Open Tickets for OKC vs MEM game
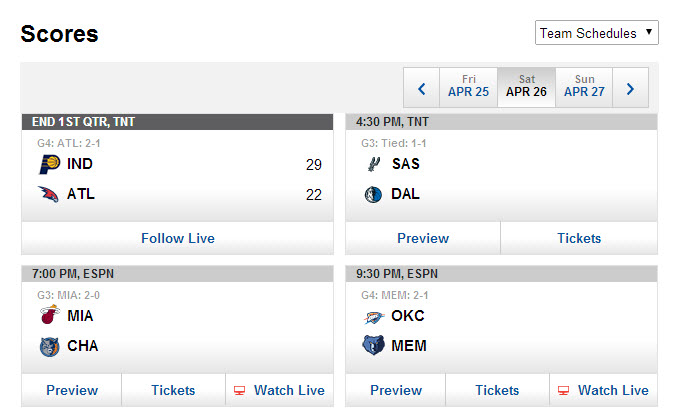 [x=497, y=390]
